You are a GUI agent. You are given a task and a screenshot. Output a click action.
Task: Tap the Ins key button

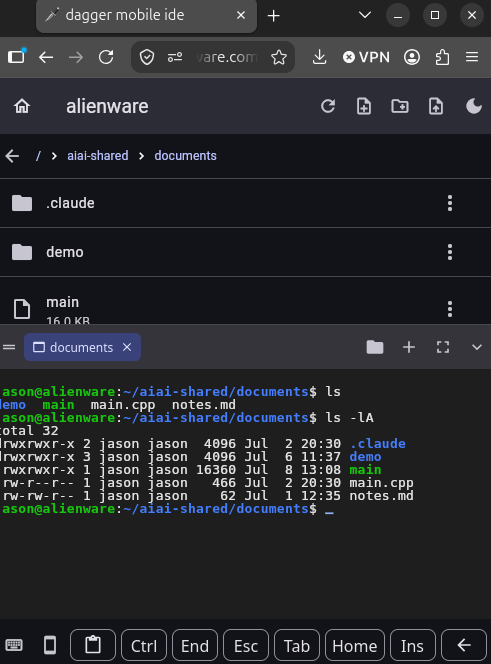412,645
